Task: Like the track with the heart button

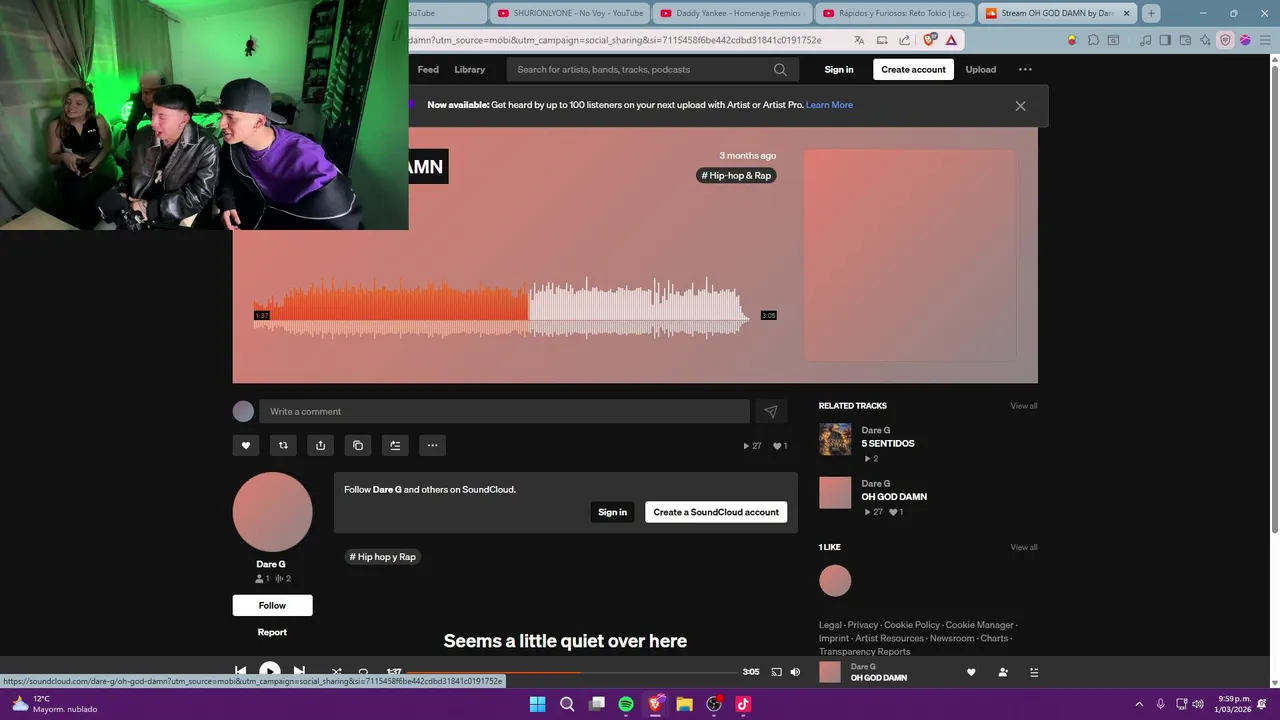Action: (246, 445)
